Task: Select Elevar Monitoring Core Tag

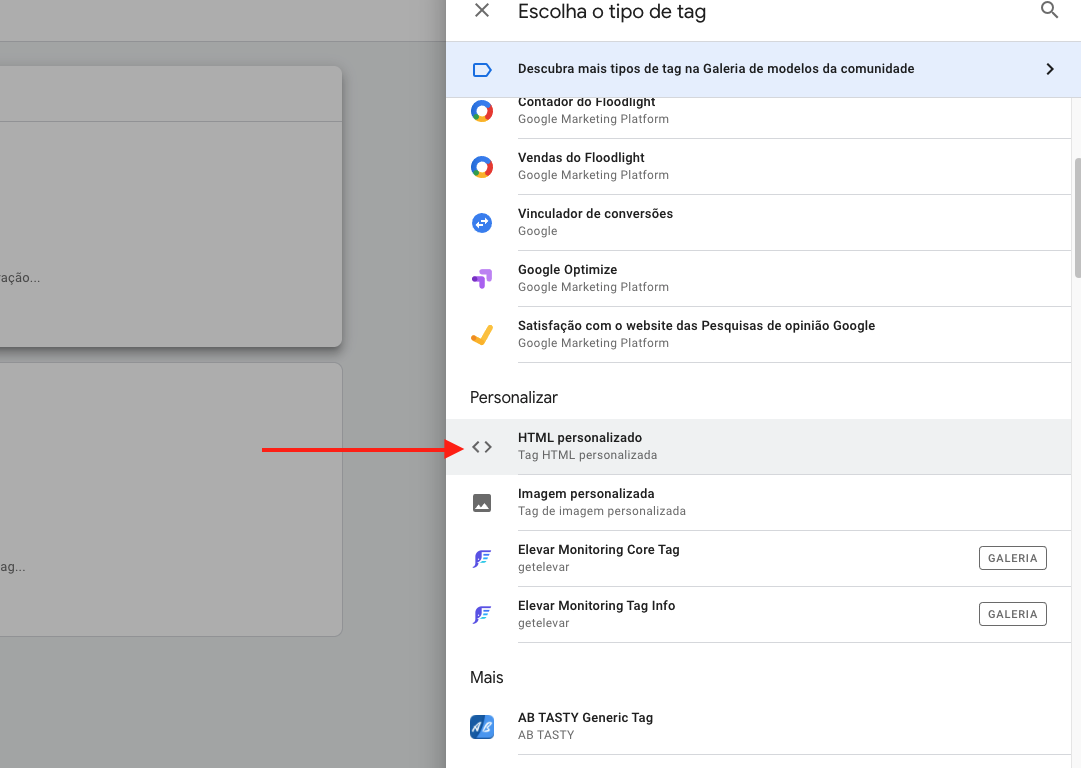Action: [758, 558]
